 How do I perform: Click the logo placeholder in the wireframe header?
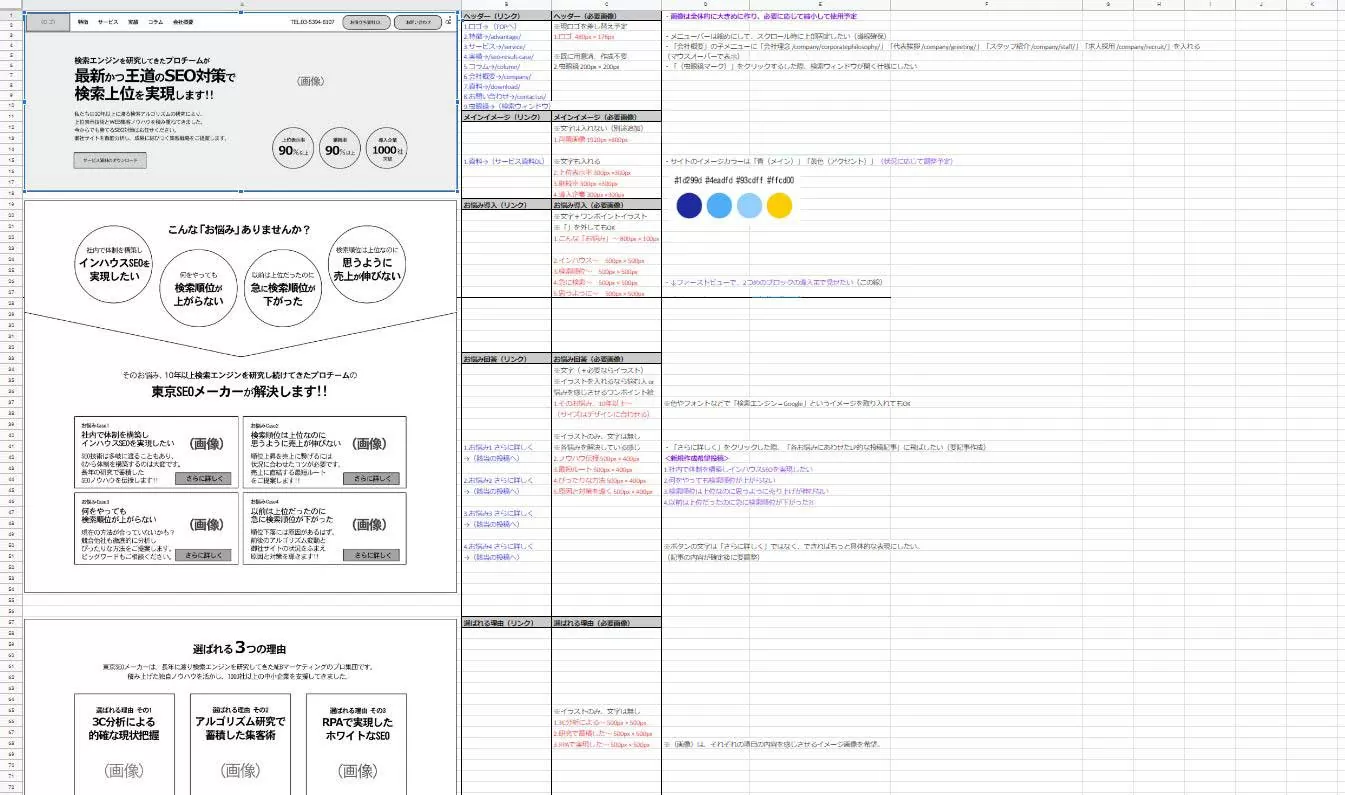click(x=47, y=21)
